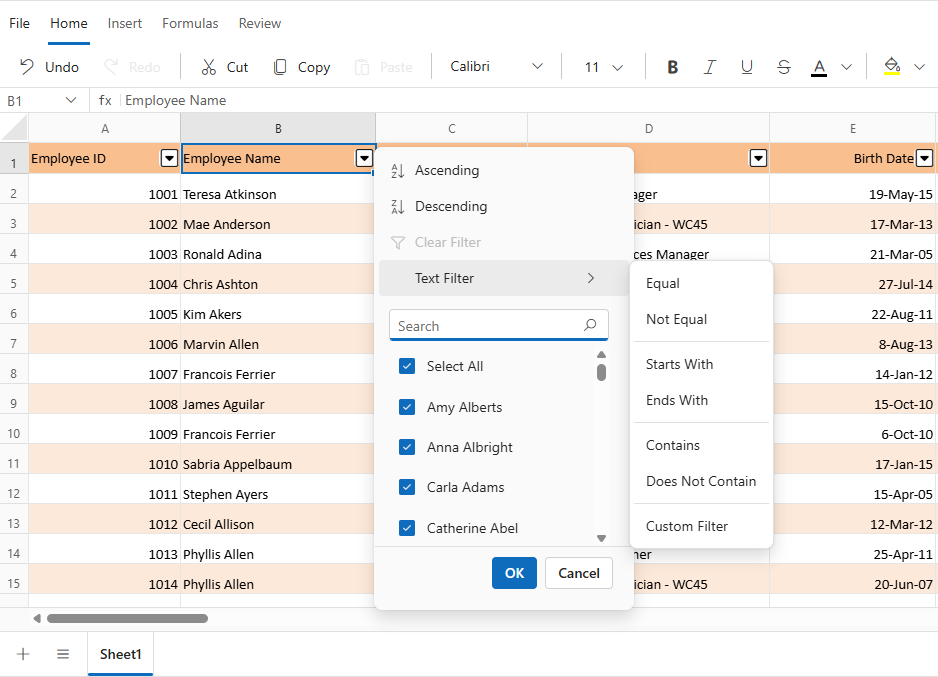Expand the font size 11 dropdown

617,67
